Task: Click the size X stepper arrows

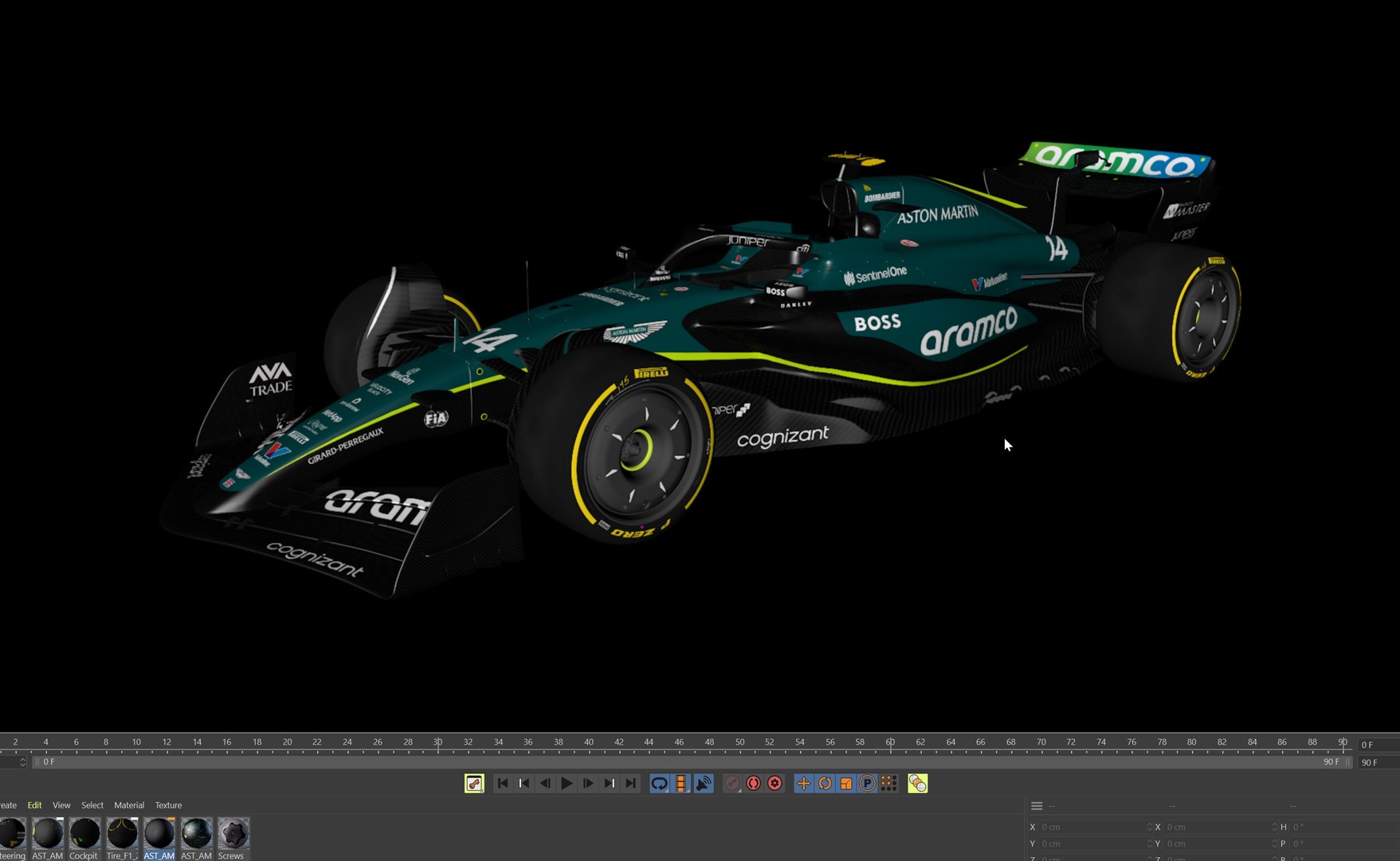Action: [1274, 827]
